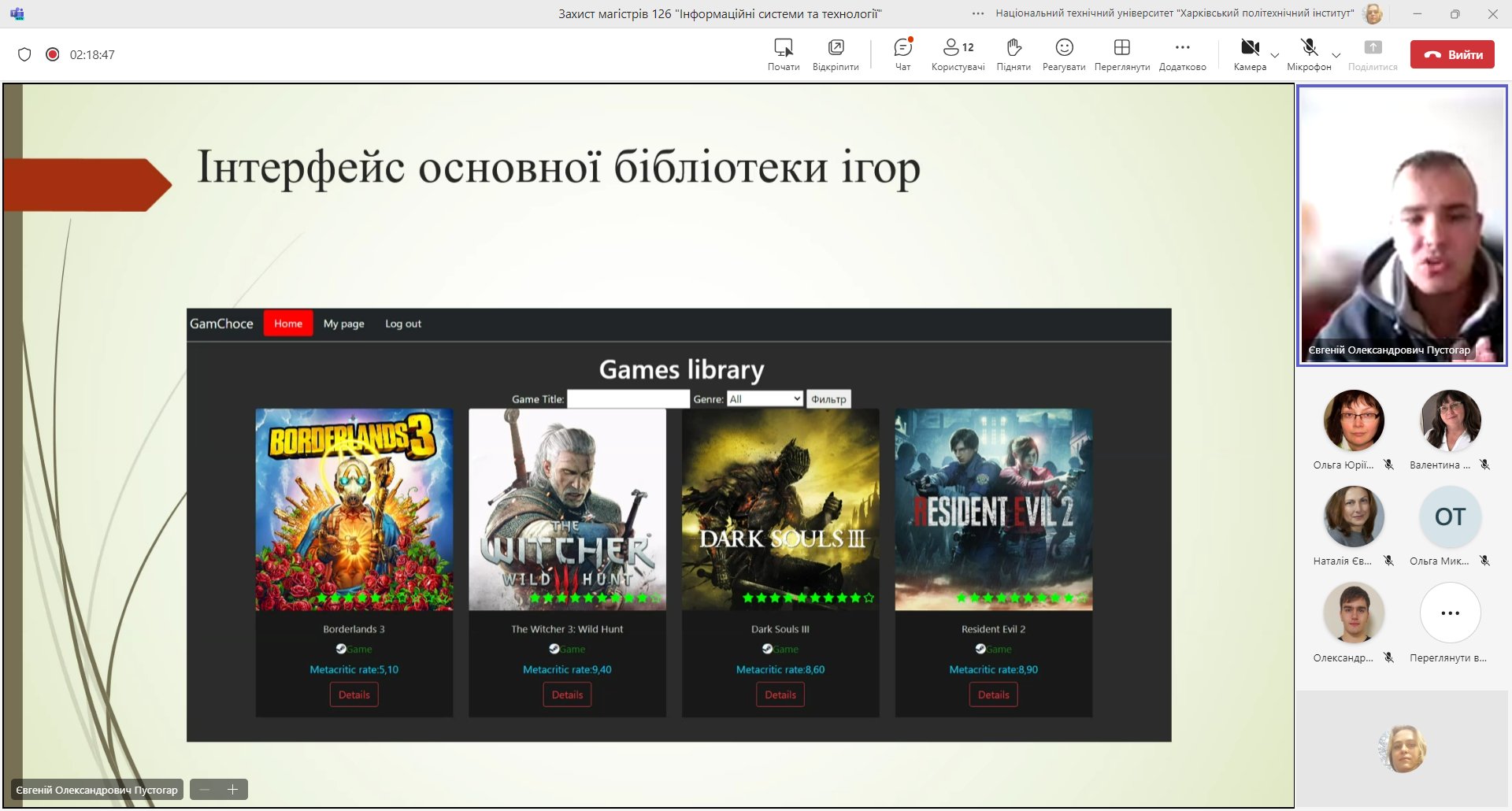Screen dimensions: 1512x811
Task: Open the Chat panel
Action: (x=902, y=54)
